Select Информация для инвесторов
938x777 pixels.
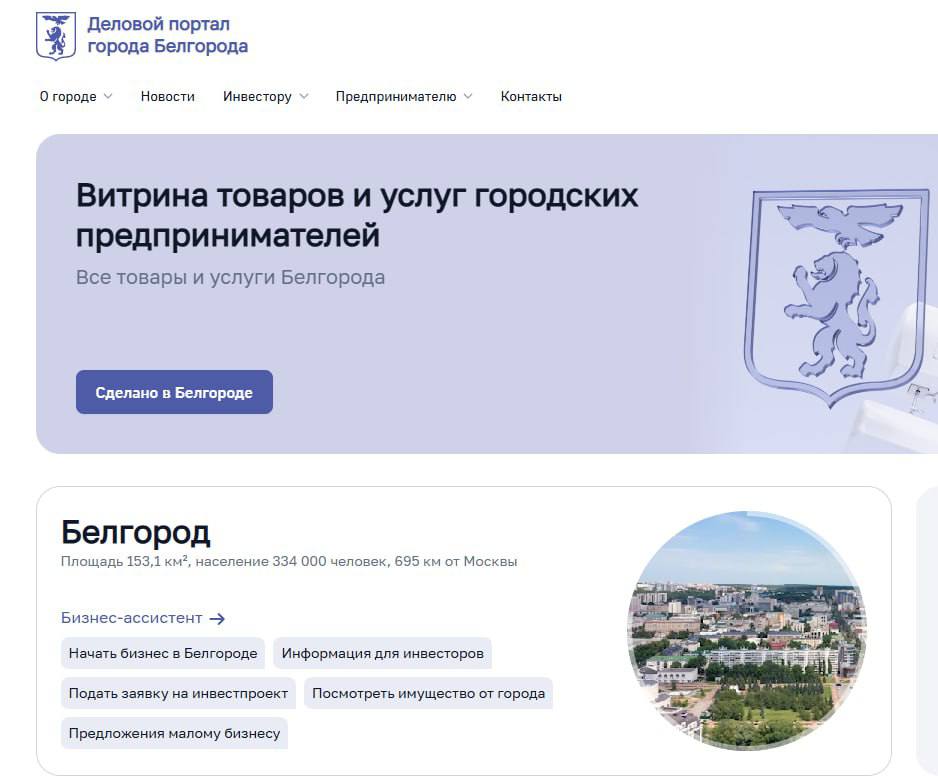(385, 653)
